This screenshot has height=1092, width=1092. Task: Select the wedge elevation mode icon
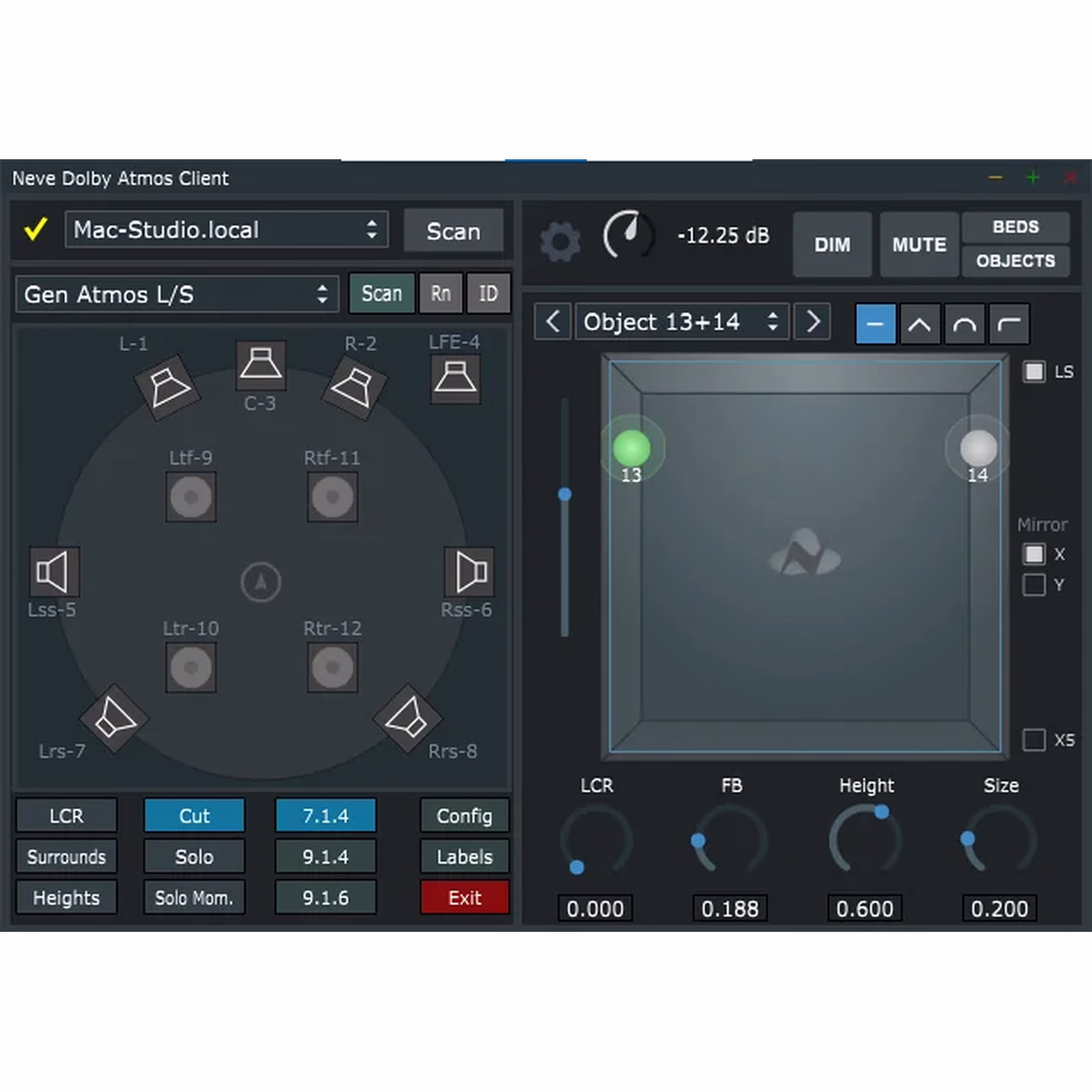(920, 324)
